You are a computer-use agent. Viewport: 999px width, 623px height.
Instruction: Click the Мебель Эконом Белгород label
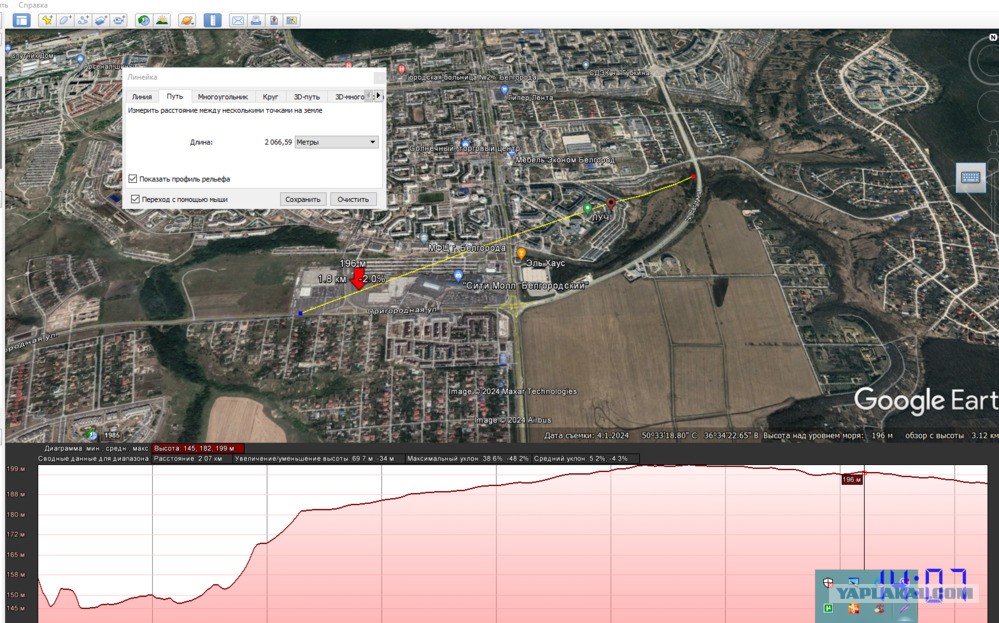(x=565, y=160)
